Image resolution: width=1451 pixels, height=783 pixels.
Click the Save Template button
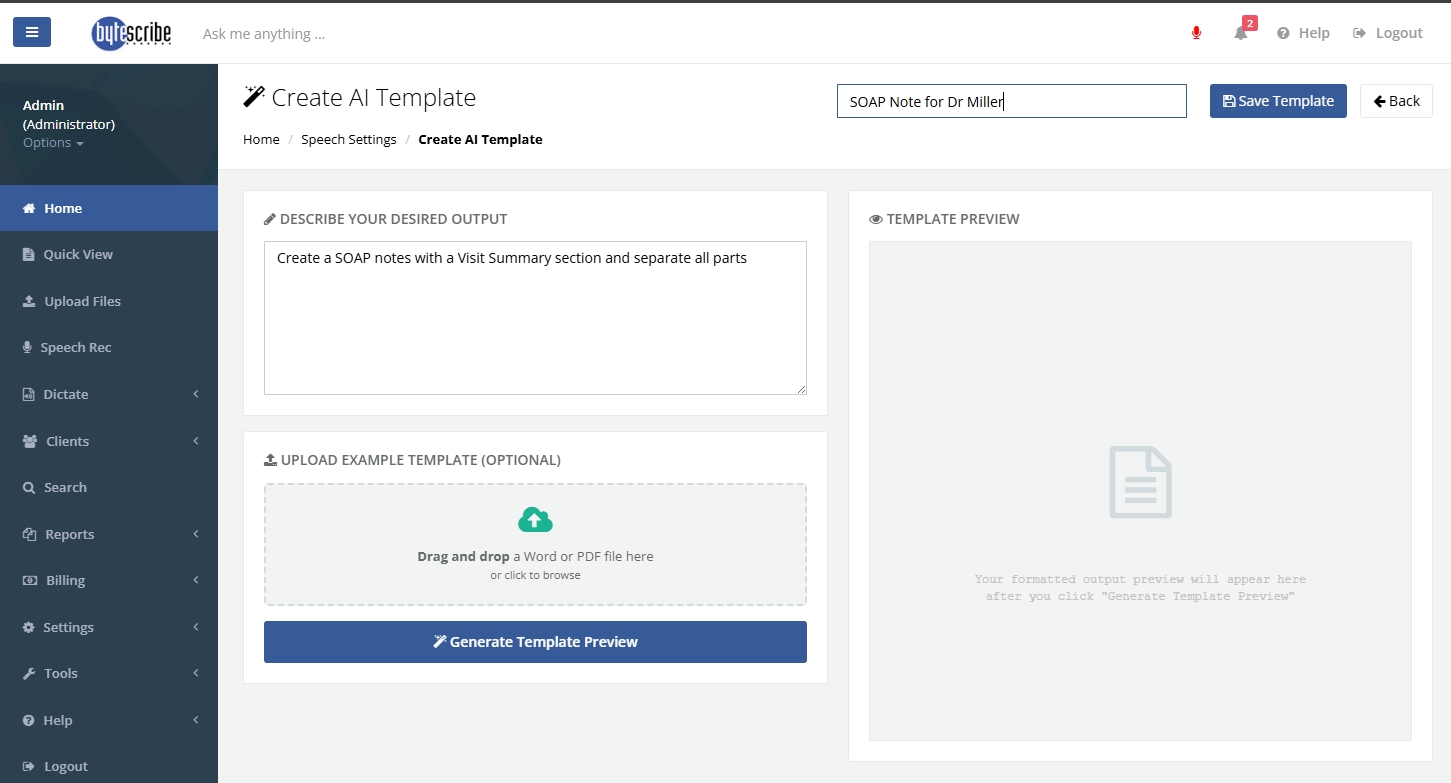(1278, 101)
